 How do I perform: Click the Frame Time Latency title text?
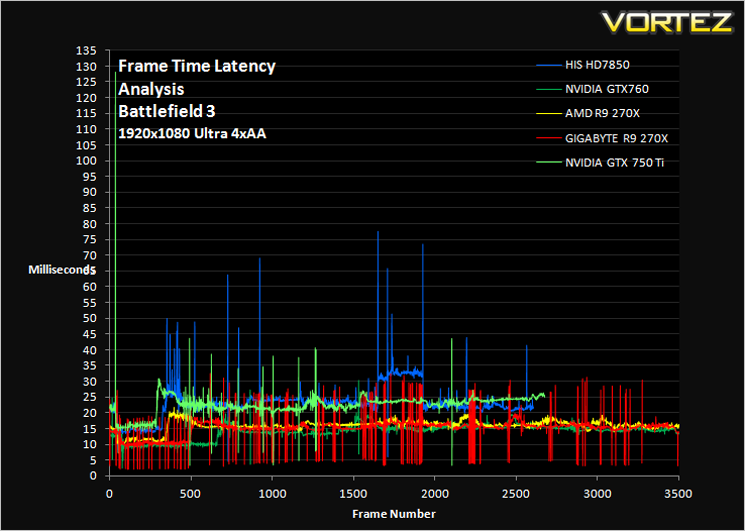[x=197, y=66]
